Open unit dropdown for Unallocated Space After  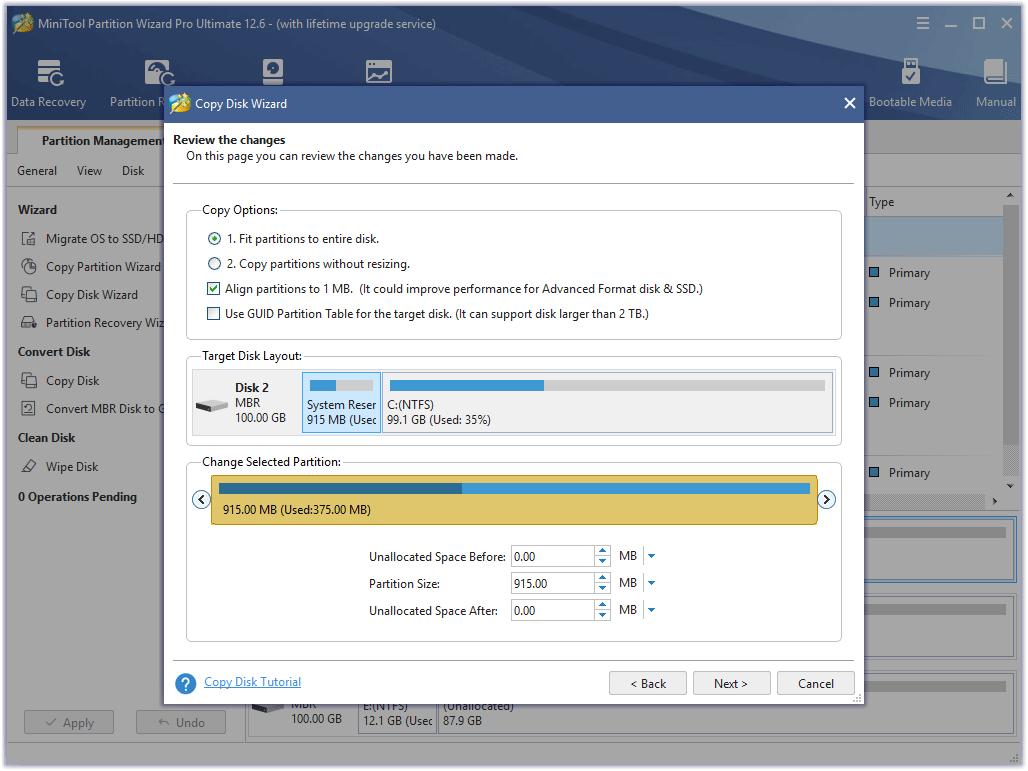(651, 610)
